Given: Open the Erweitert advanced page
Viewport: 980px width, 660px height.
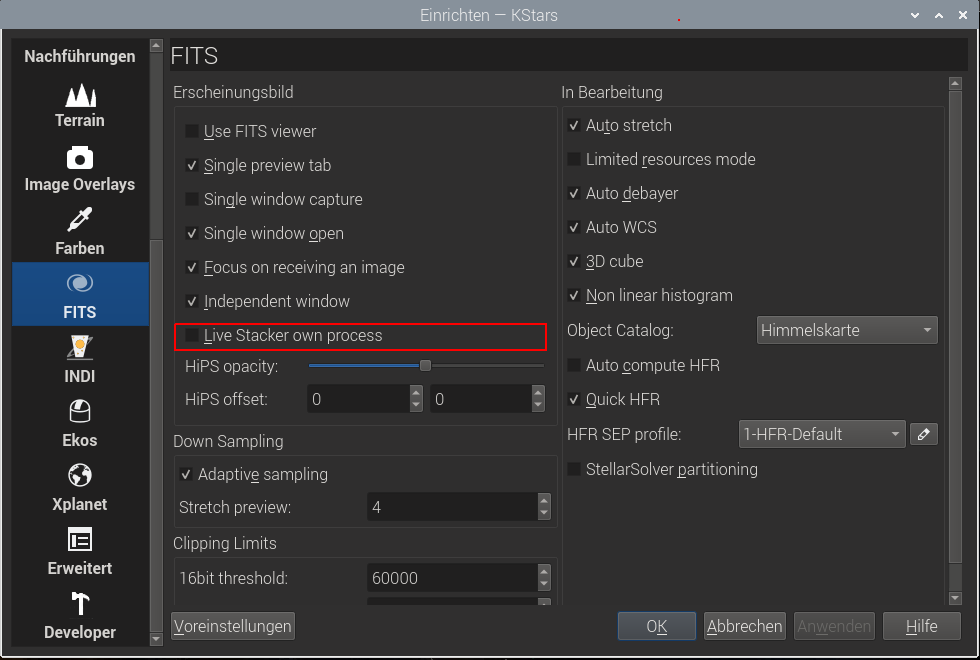Looking at the screenshot, I should click(x=80, y=552).
